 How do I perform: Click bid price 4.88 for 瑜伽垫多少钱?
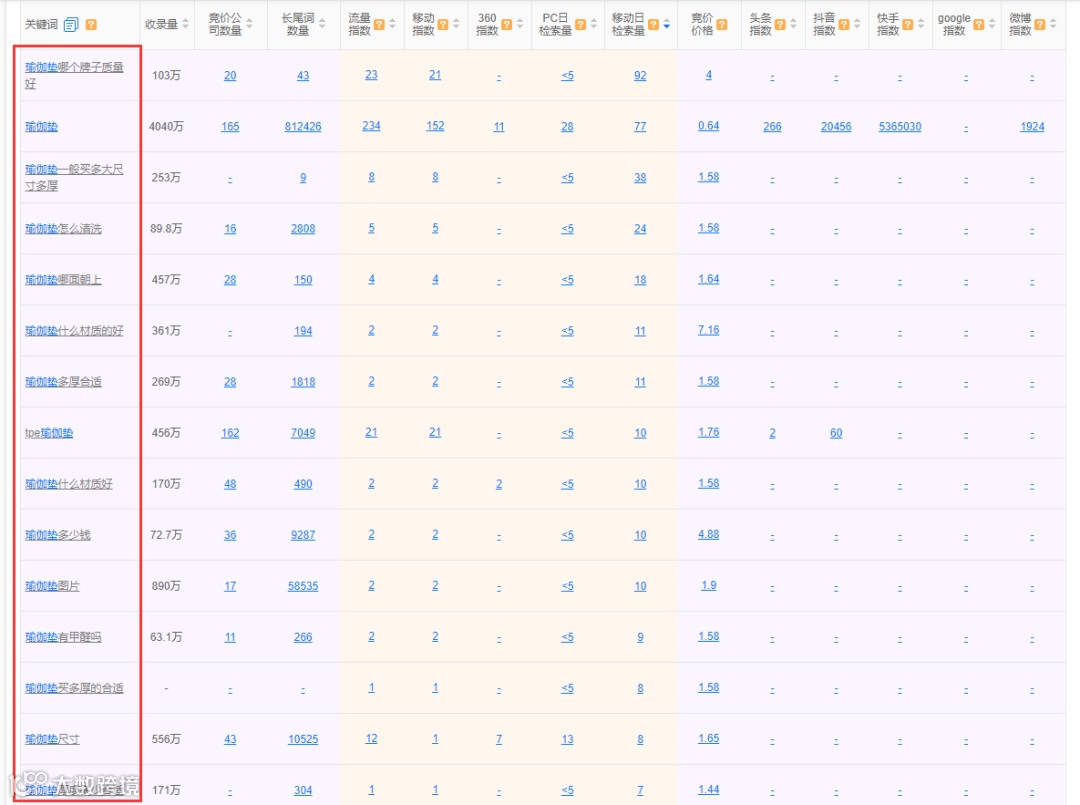point(708,534)
